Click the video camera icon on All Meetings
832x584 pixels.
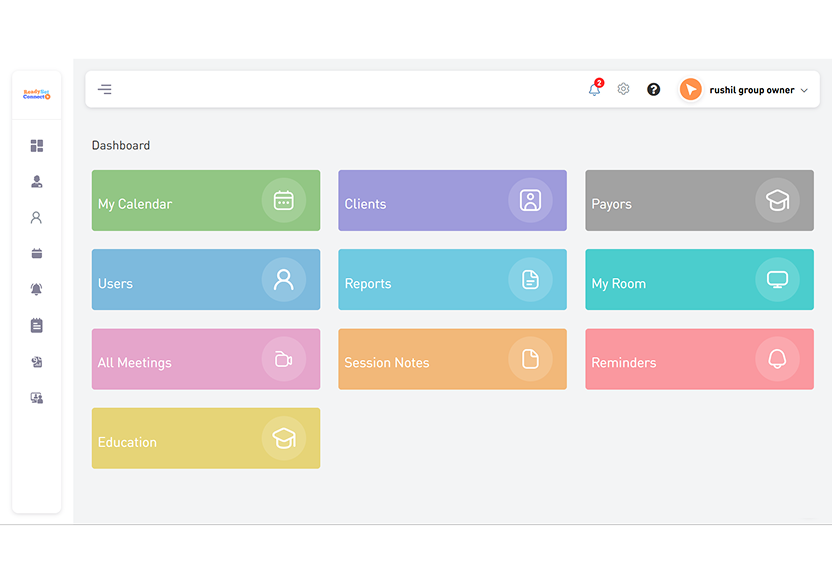click(283, 359)
